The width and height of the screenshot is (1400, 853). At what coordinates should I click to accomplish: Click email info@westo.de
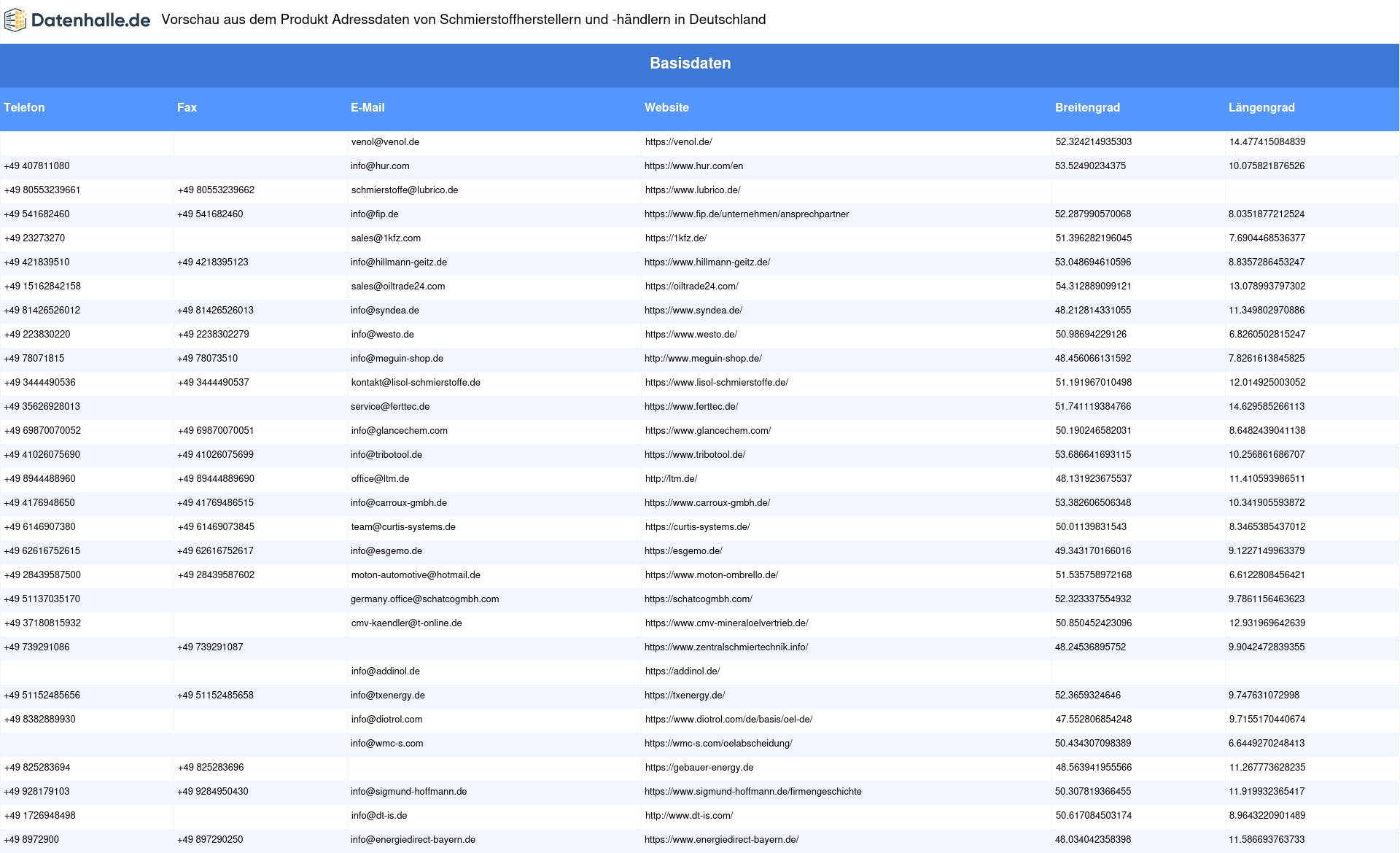coord(383,335)
